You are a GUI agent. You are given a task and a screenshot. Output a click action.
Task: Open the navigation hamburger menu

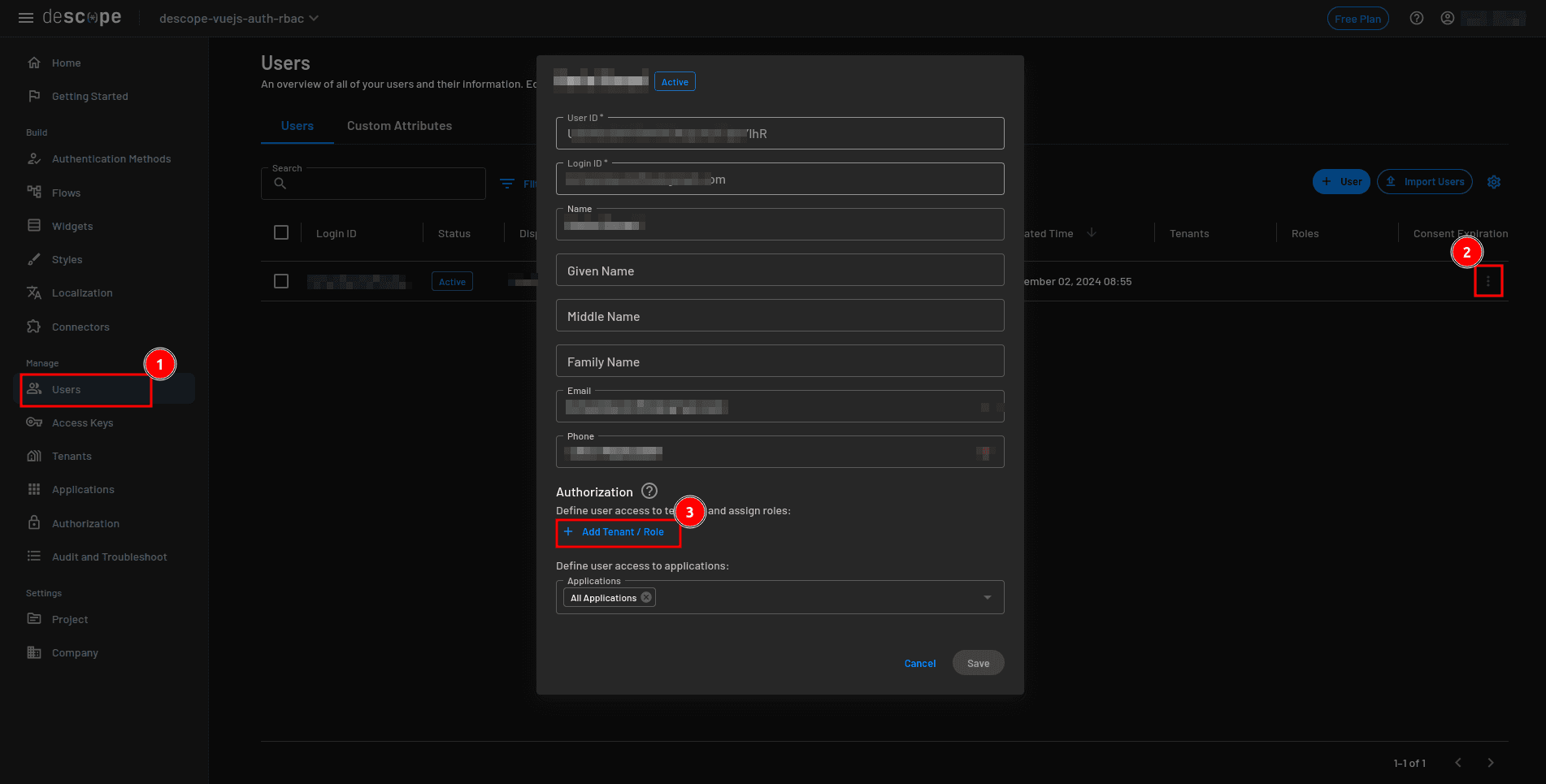point(25,18)
